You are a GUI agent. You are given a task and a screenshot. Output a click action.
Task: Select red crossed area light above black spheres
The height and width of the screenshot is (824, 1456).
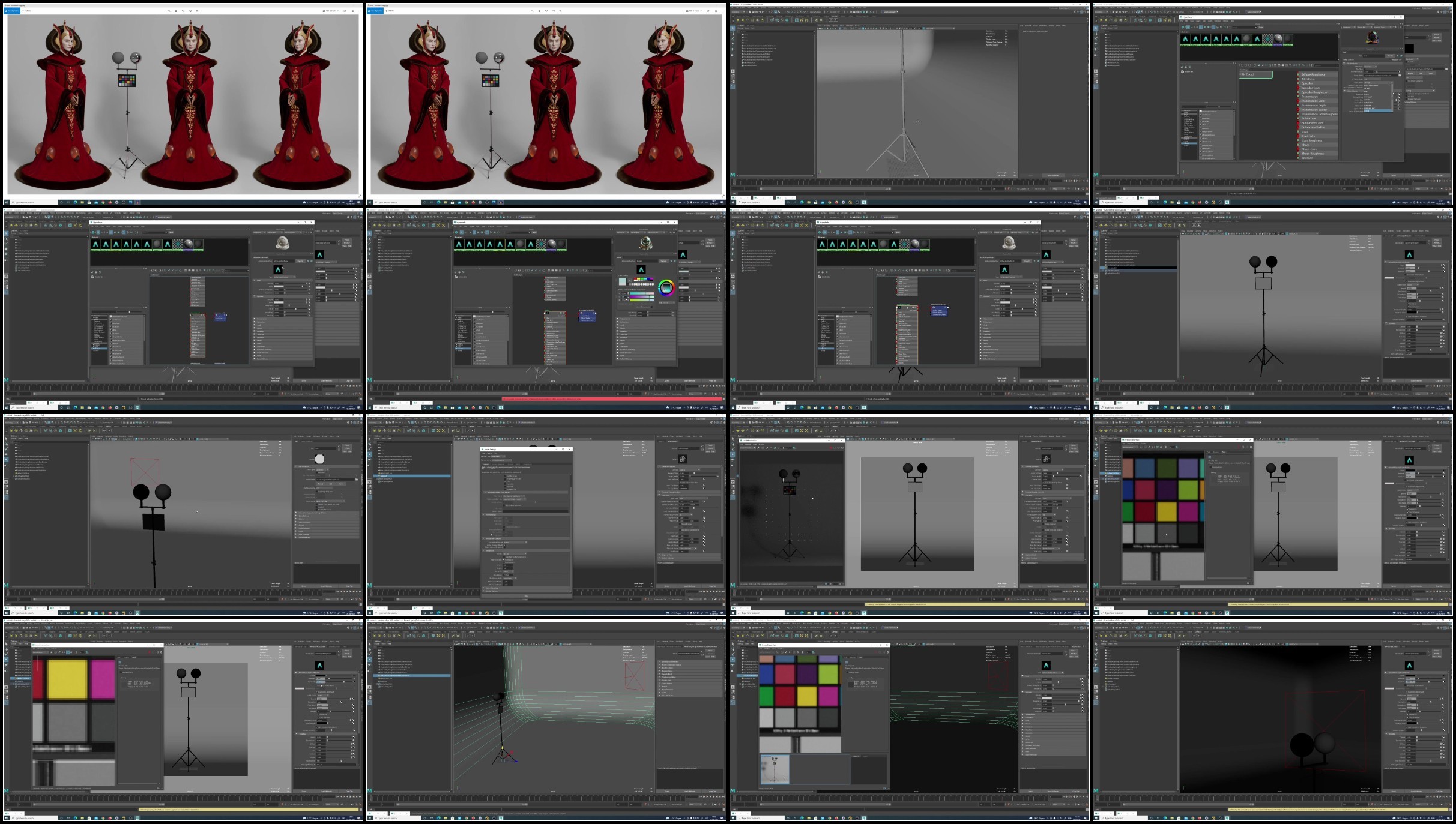pyautogui.click(x=145, y=471)
